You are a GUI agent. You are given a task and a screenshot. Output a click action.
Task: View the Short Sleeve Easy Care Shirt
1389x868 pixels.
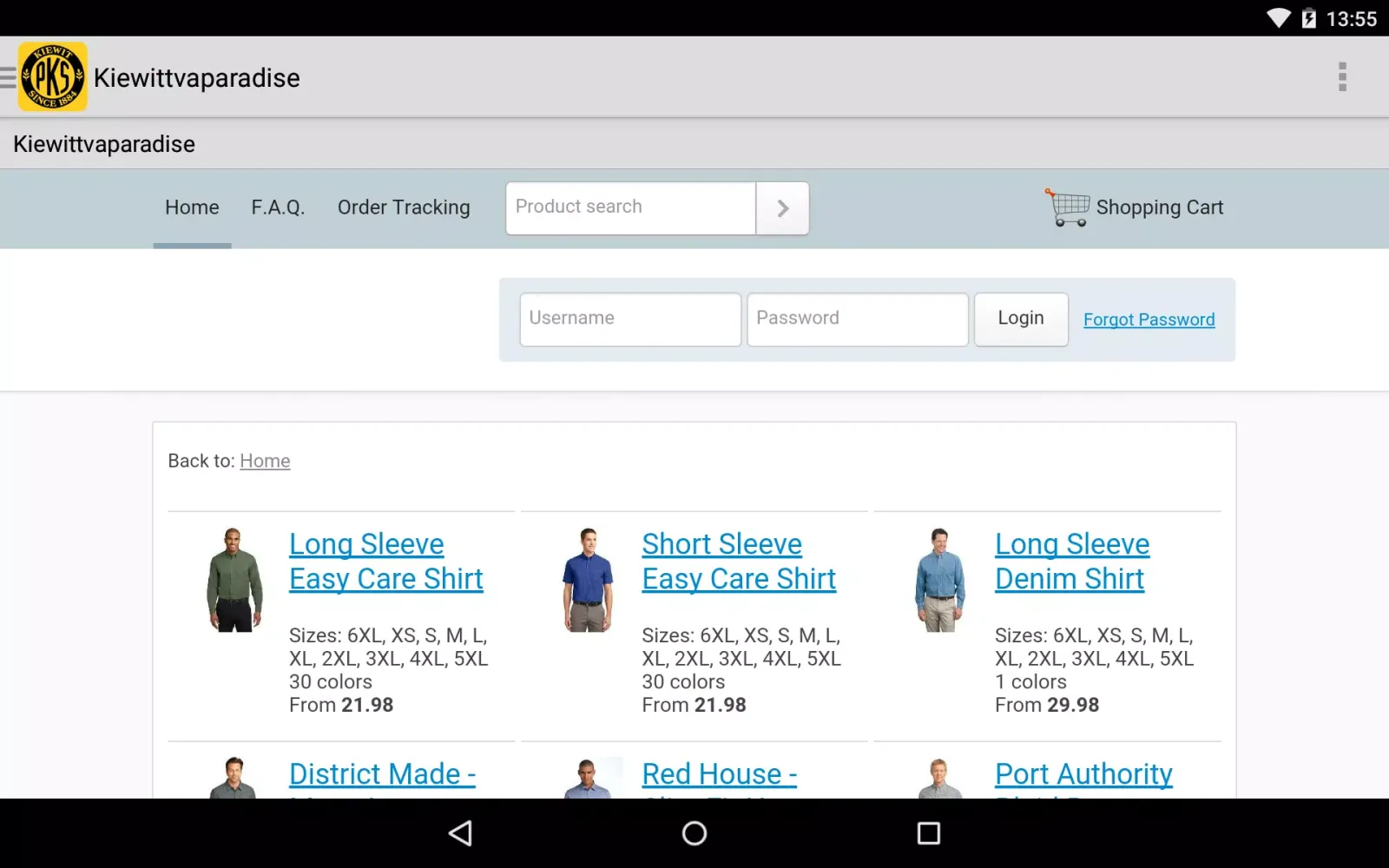point(739,561)
